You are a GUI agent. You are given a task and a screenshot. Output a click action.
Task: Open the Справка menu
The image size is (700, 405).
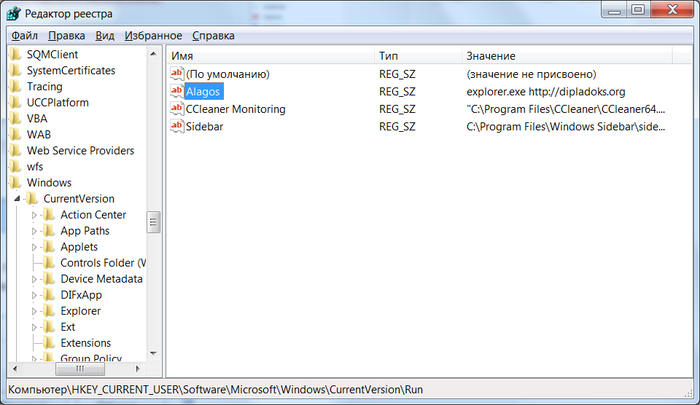pyautogui.click(x=213, y=35)
